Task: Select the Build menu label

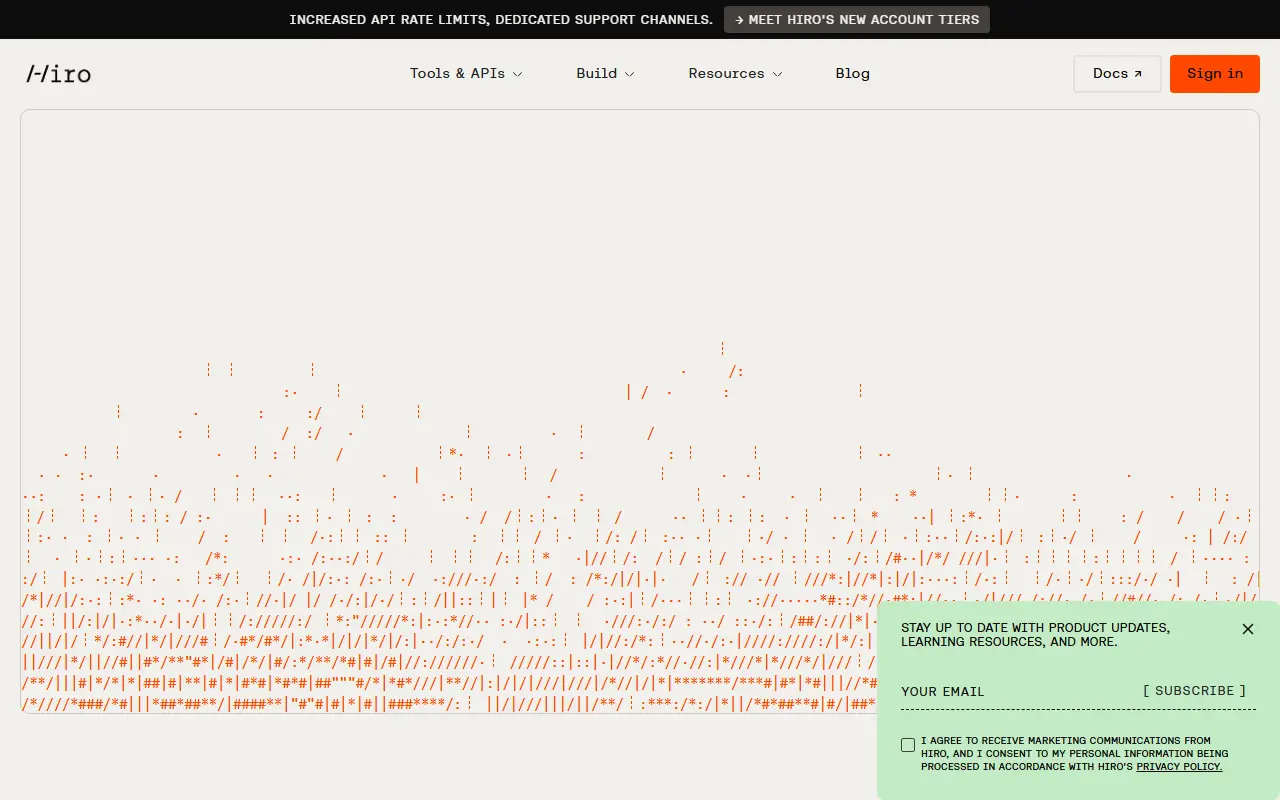Action: click(x=597, y=73)
